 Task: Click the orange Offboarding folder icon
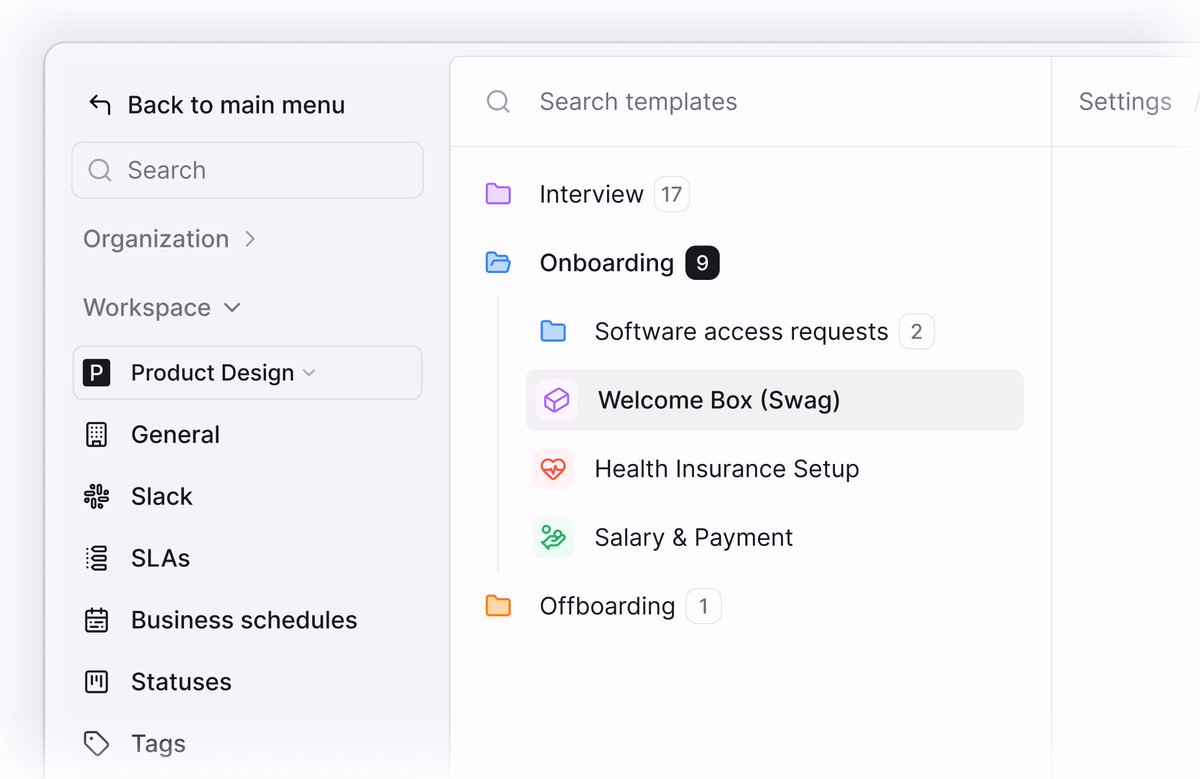click(x=498, y=606)
